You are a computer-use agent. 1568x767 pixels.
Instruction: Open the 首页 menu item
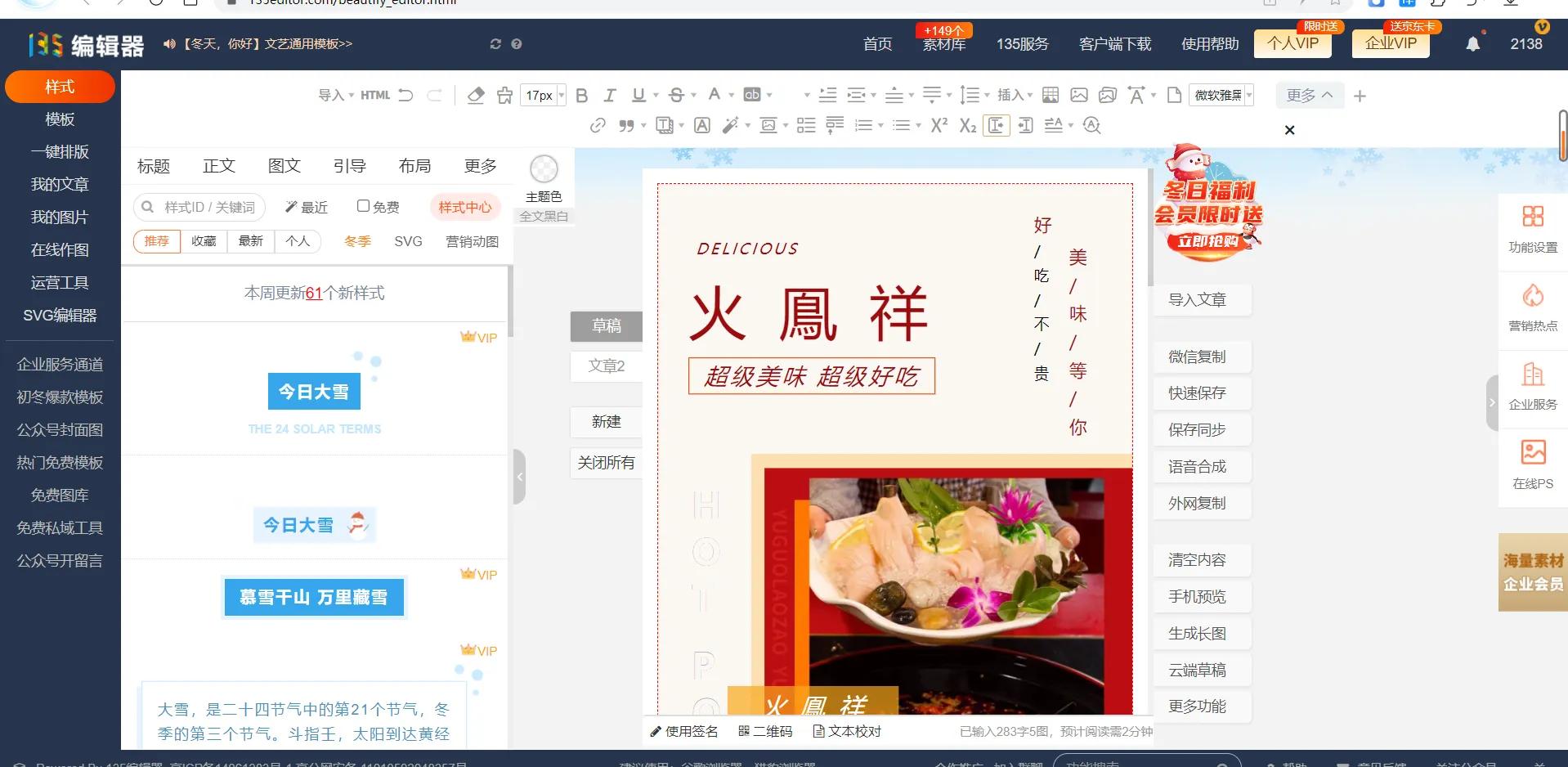click(877, 44)
